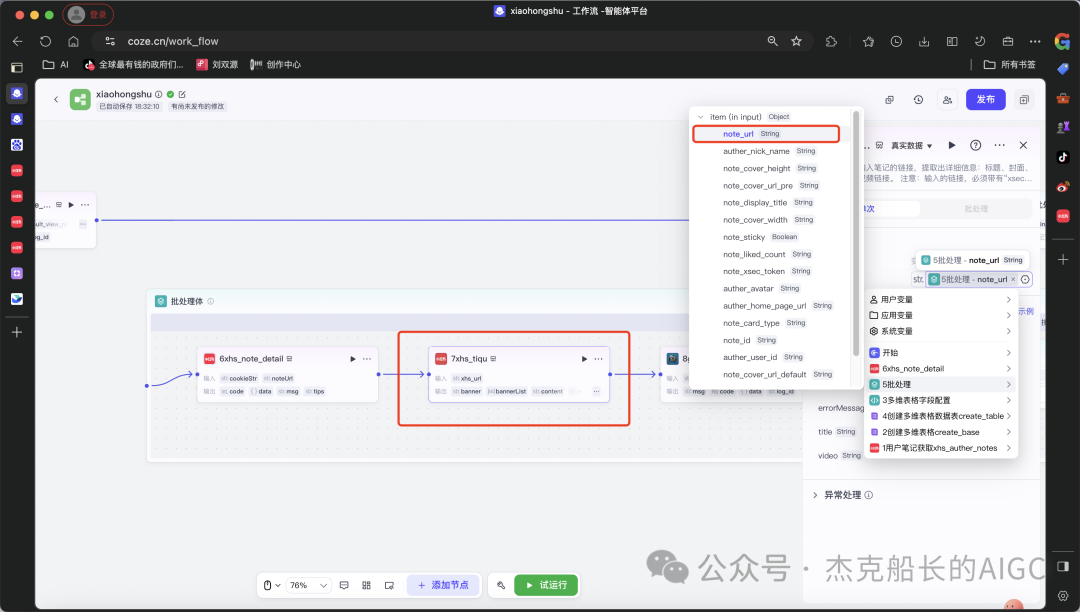This screenshot has width=1080, height=612.
Task: Log in with the 登录 button
Action: coord(88,14)
